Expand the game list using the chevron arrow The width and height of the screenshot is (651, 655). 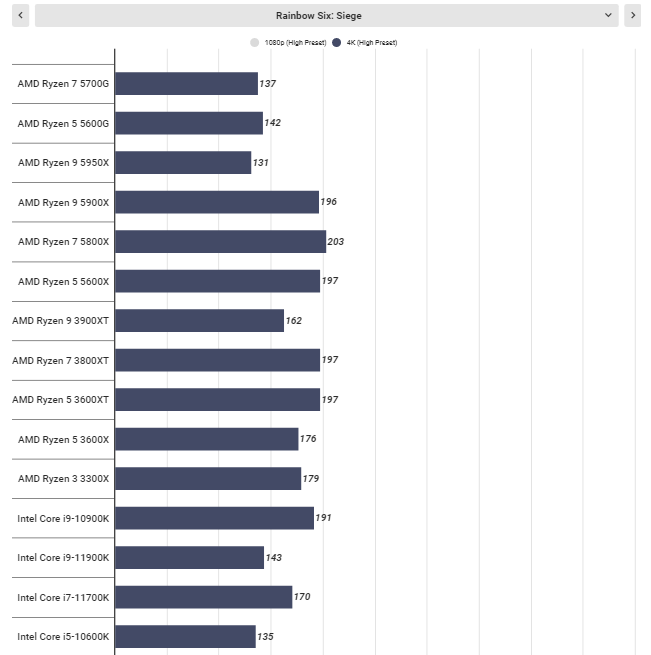click(x=608, y=15)
